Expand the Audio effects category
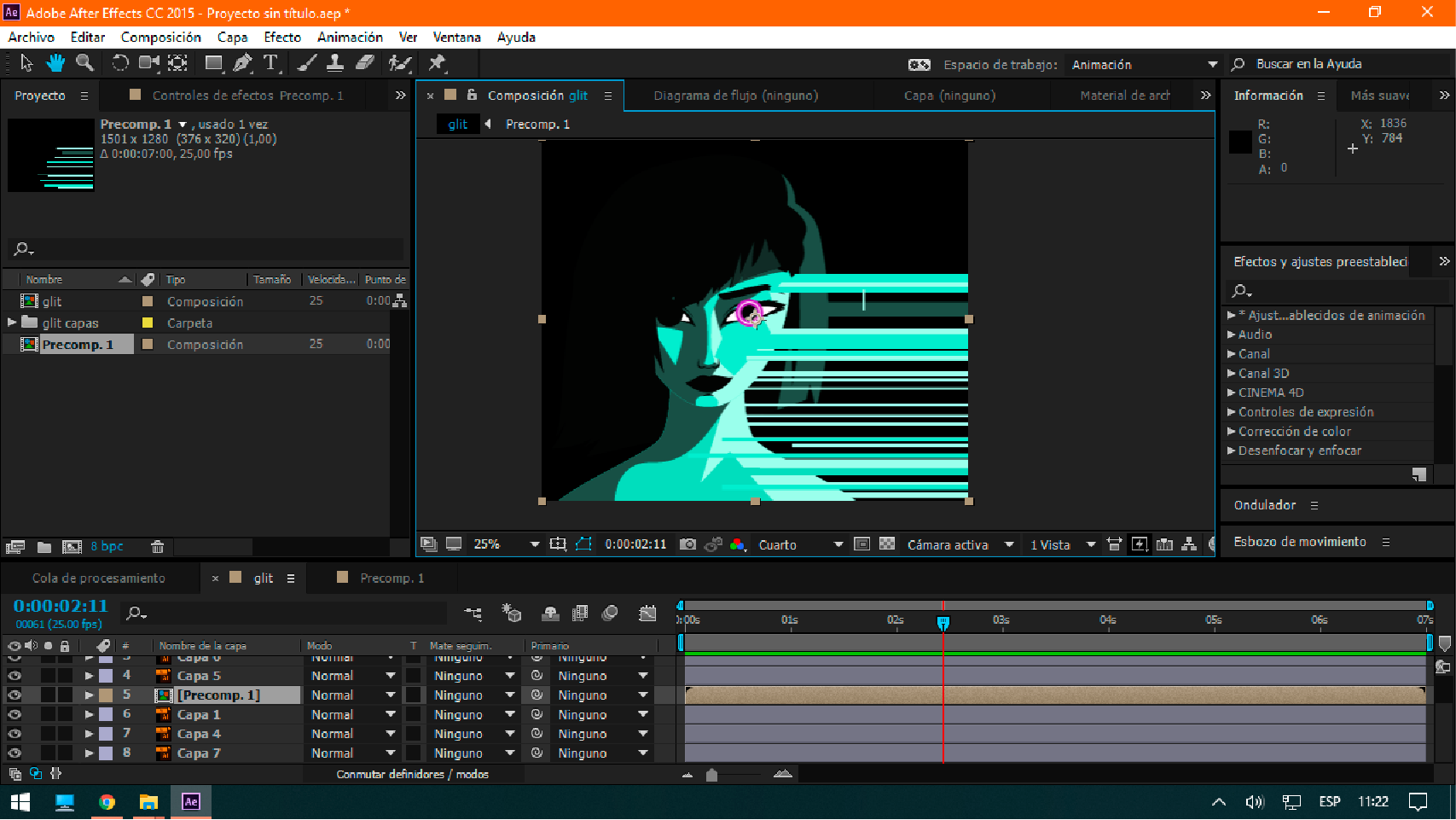Viewport: 1456px width, 820px height. tap(1232, 334)
